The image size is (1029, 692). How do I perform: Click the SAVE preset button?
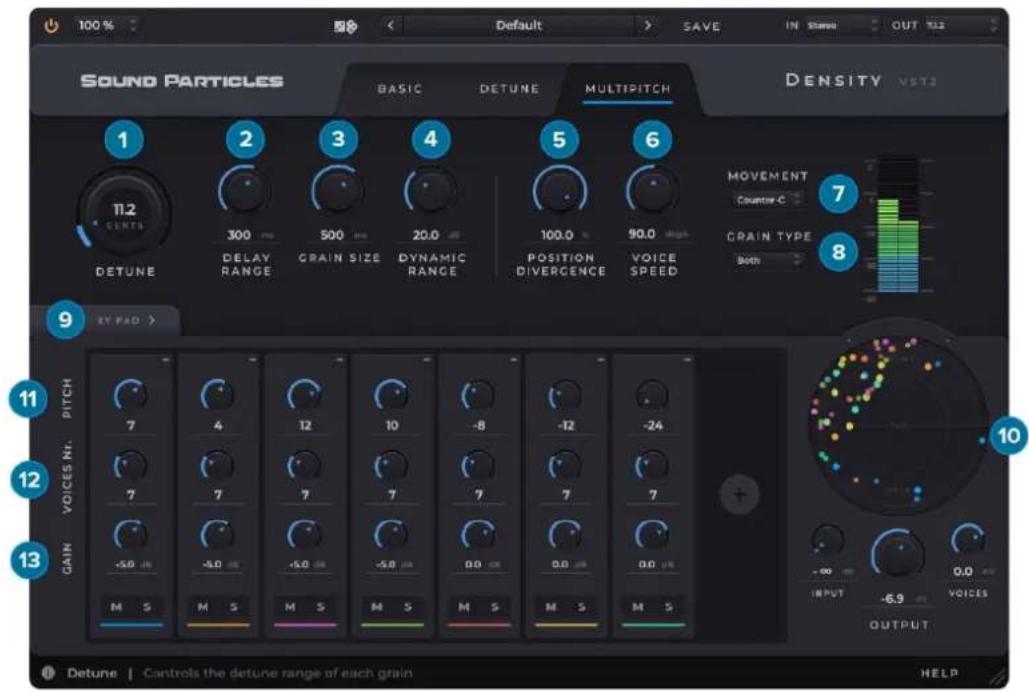702,26
